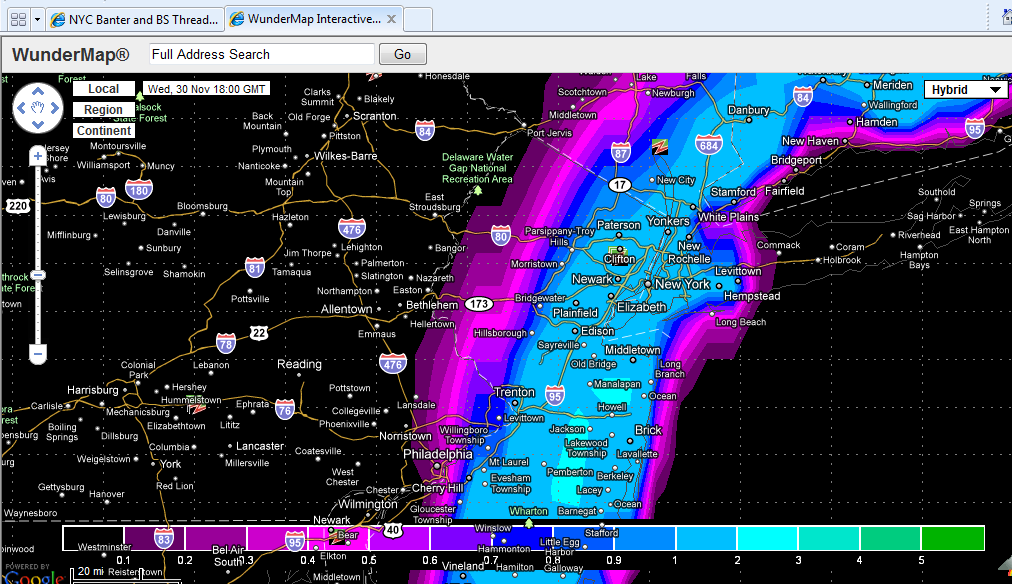
Task: Click the hand icon in pan control
Action: 37,108
